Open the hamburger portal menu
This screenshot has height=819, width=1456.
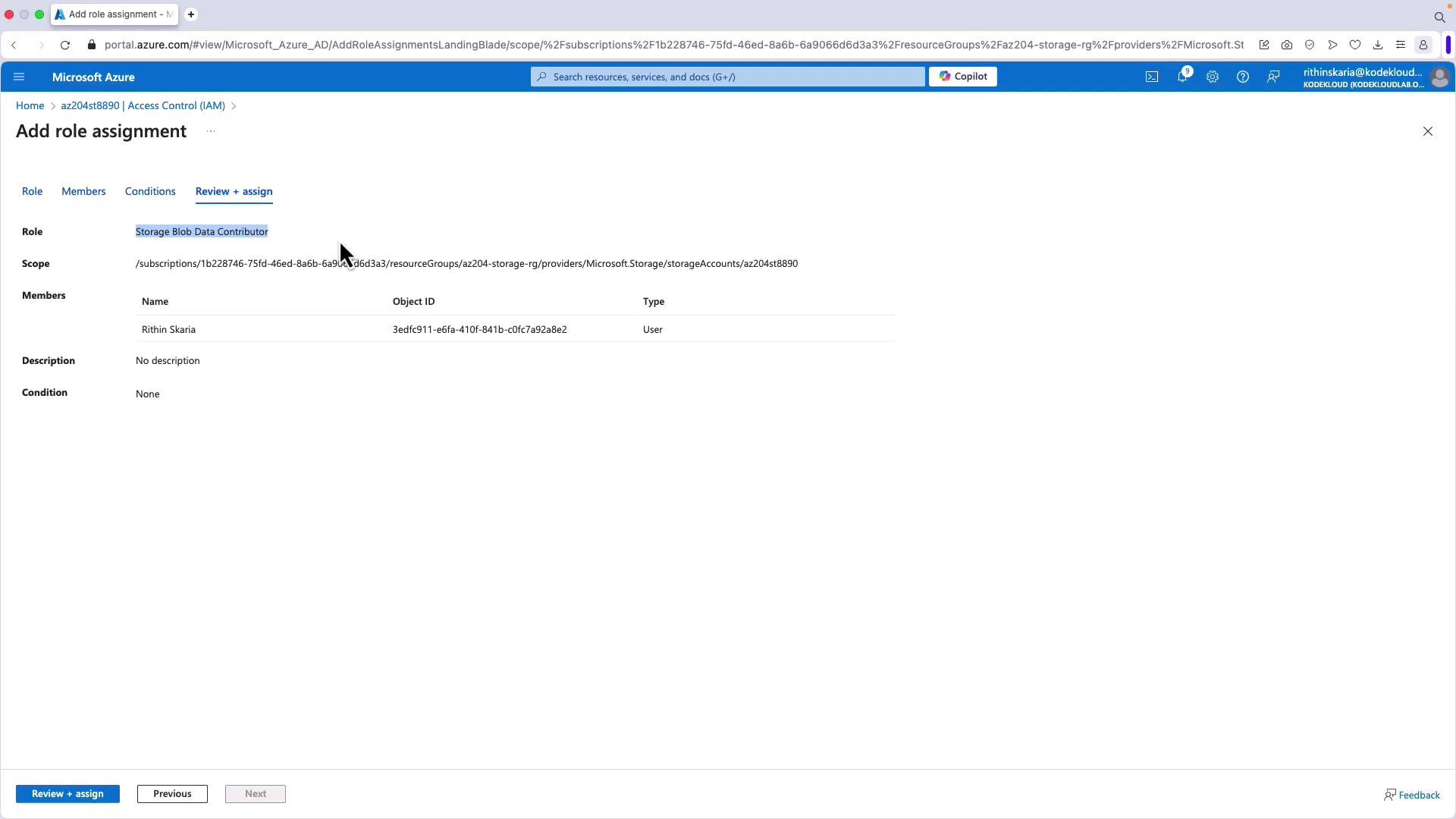pos(19,77)
